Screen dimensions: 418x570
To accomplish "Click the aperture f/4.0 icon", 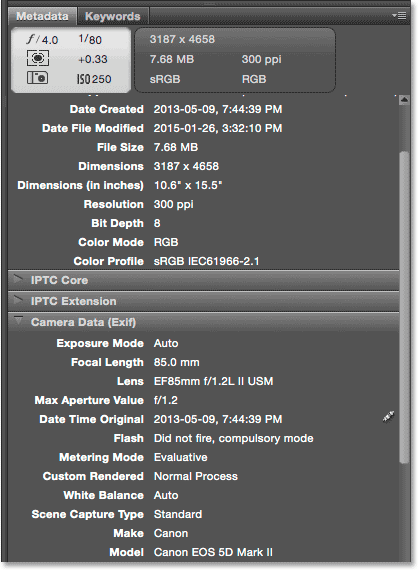I will click(42, 39).
